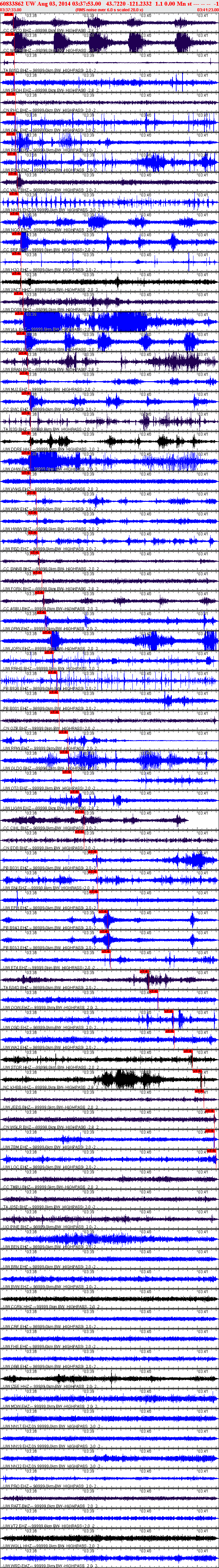
Task: Select the CC VALT BHZ station label
Action: click(18, 190)
